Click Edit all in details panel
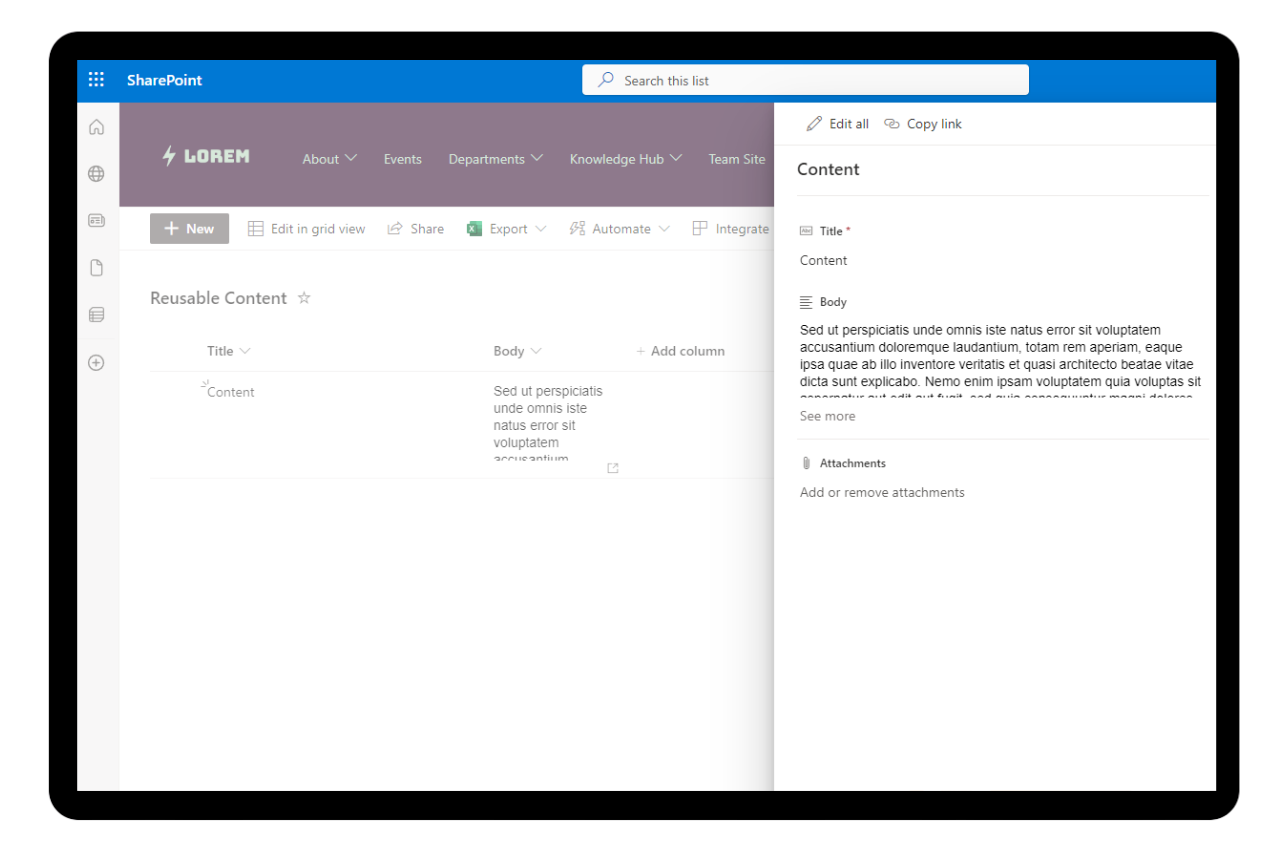Viewport: 1283px width, 842px height. 838,124
